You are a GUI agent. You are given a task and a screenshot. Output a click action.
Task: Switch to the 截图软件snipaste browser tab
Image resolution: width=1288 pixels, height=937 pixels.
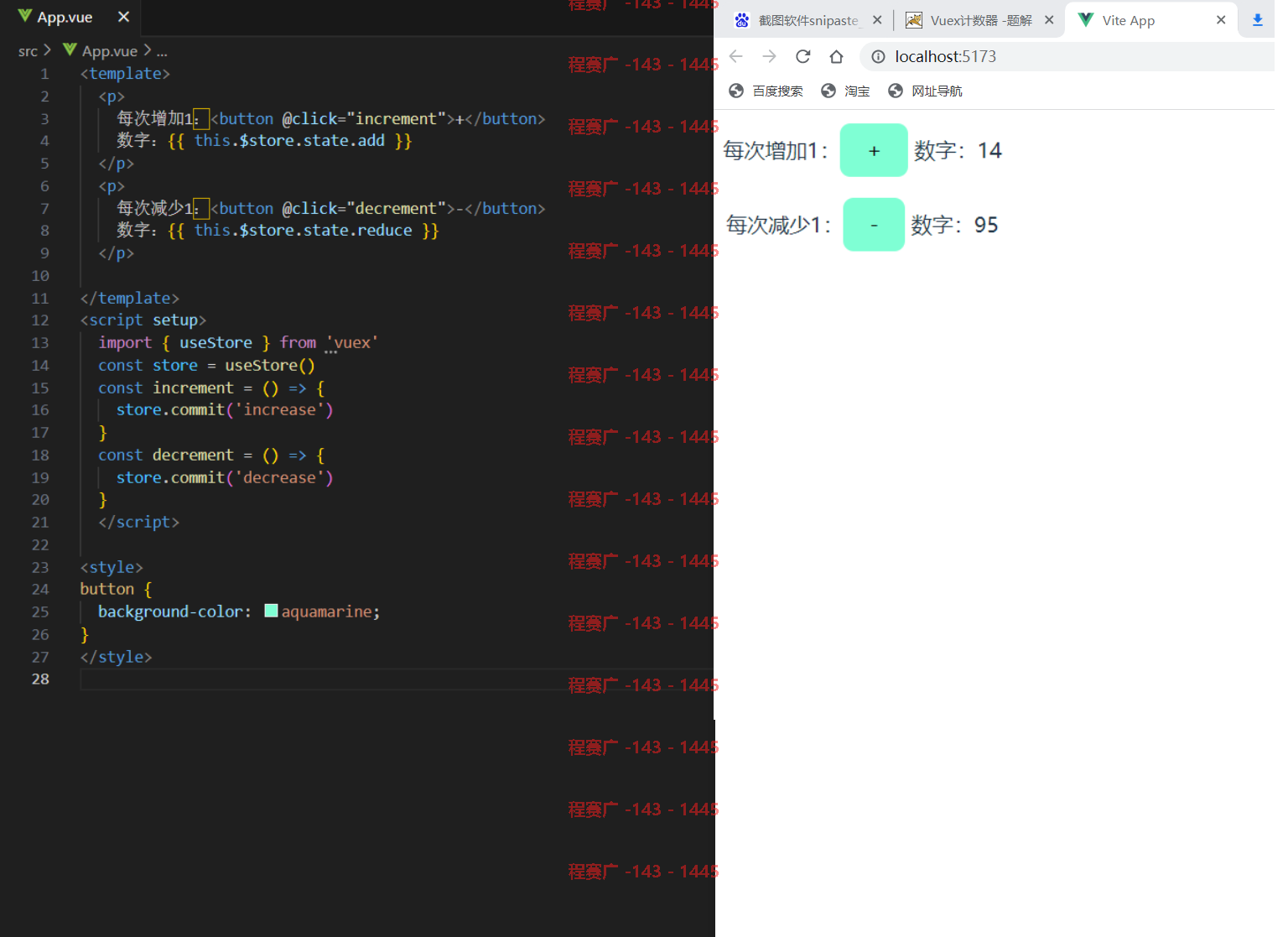tap(807, 20)
